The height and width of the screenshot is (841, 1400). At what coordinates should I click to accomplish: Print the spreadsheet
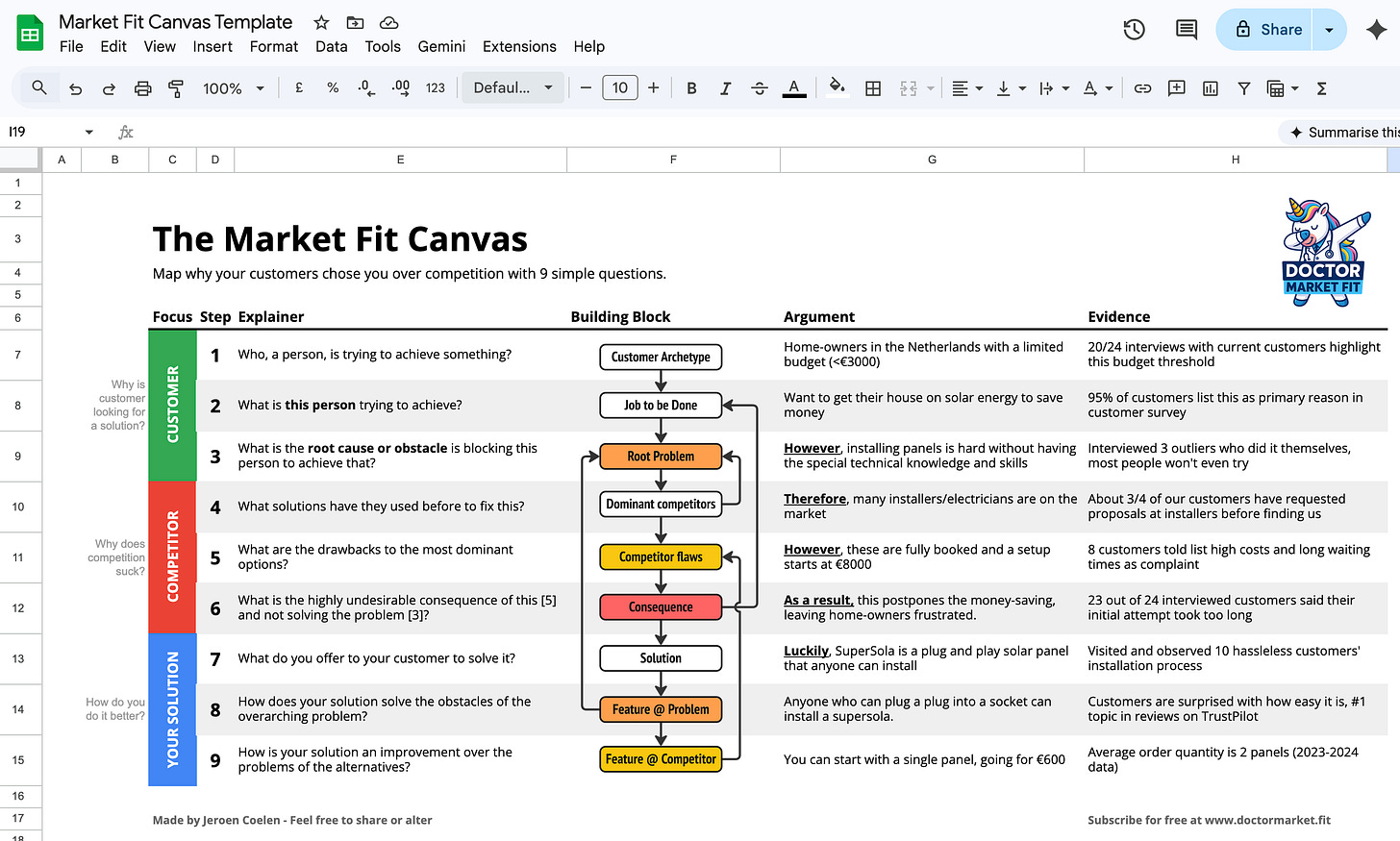(x=142, y=88)
